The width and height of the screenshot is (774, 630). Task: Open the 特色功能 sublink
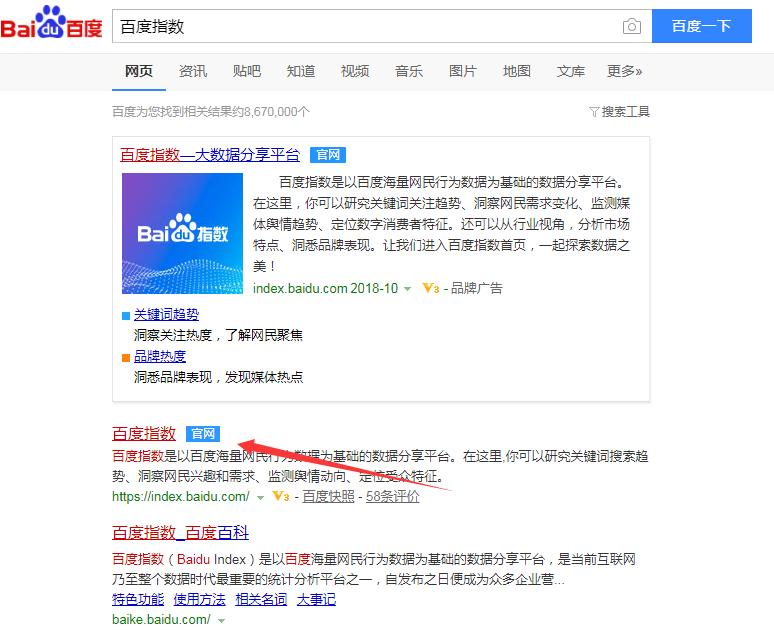[138, 599]
